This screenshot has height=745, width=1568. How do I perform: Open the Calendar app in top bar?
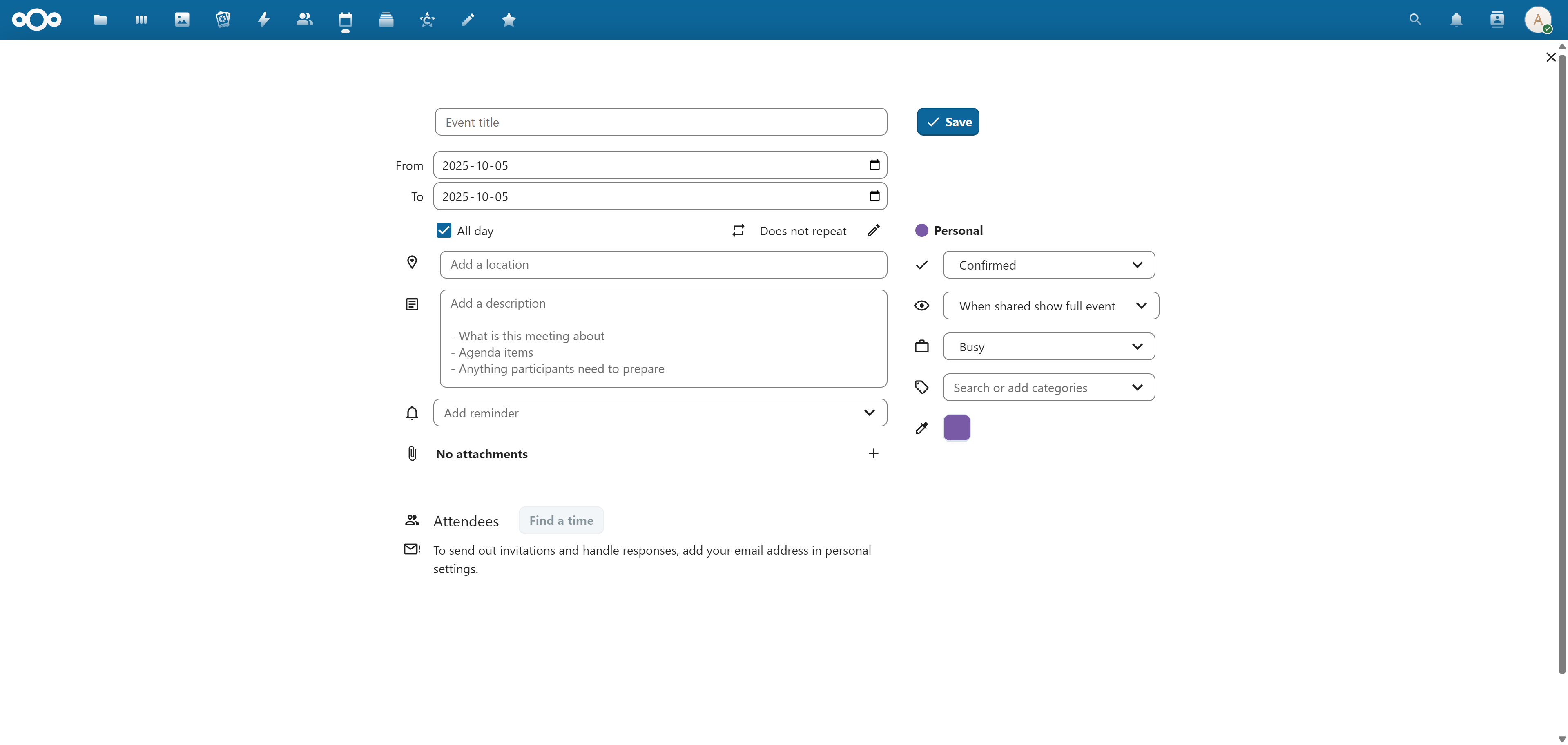(x=345, y=20)
